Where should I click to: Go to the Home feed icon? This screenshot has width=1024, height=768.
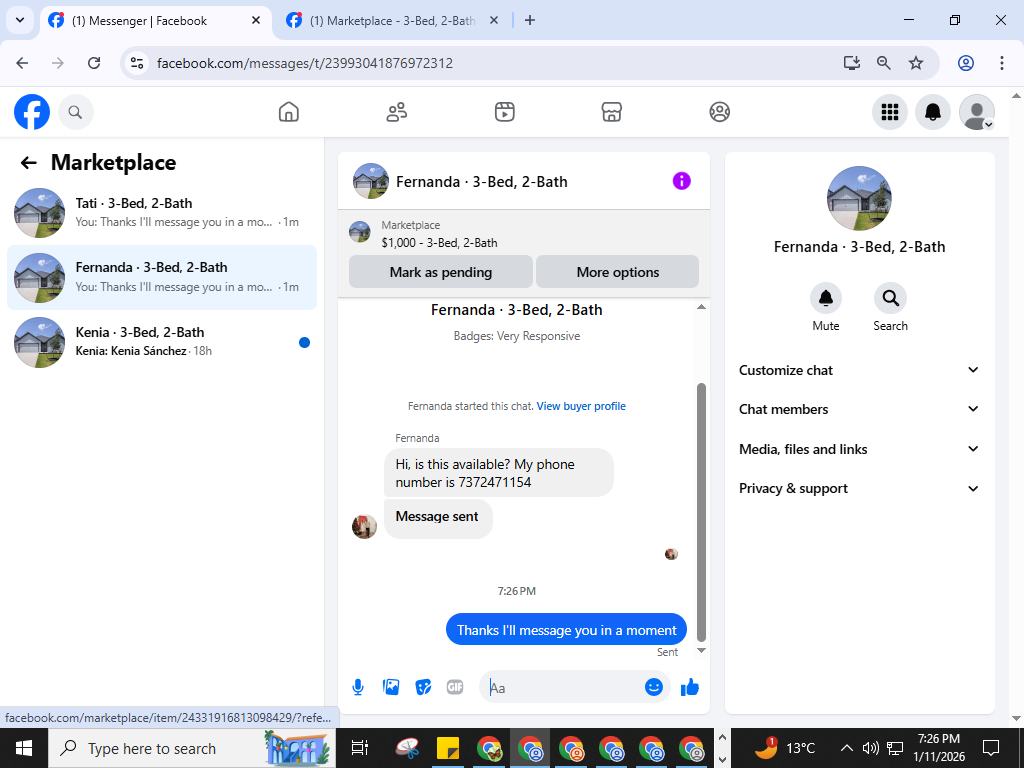[289, 112]
